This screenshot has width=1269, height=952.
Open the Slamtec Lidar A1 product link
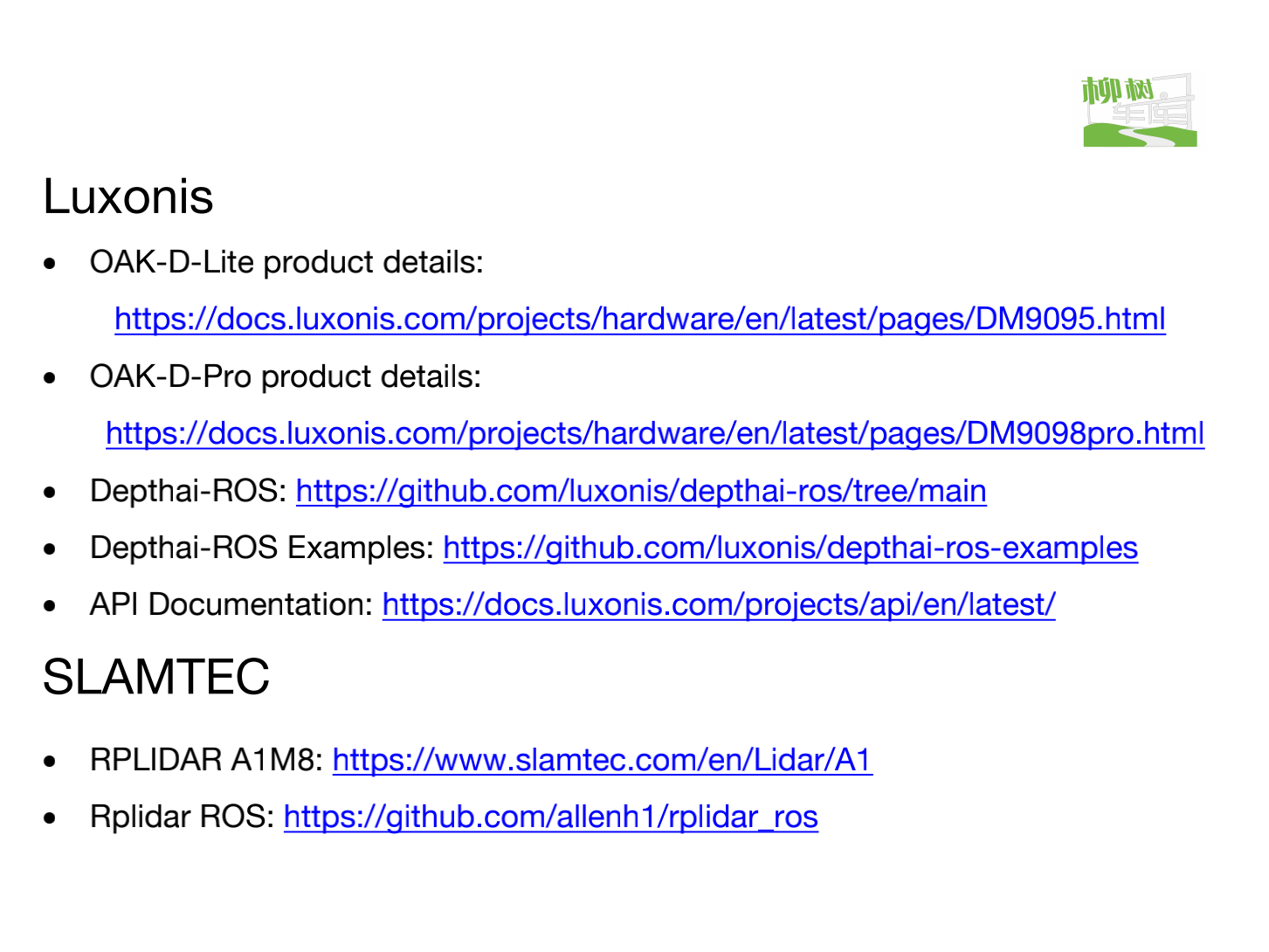[x=603, y=760]
